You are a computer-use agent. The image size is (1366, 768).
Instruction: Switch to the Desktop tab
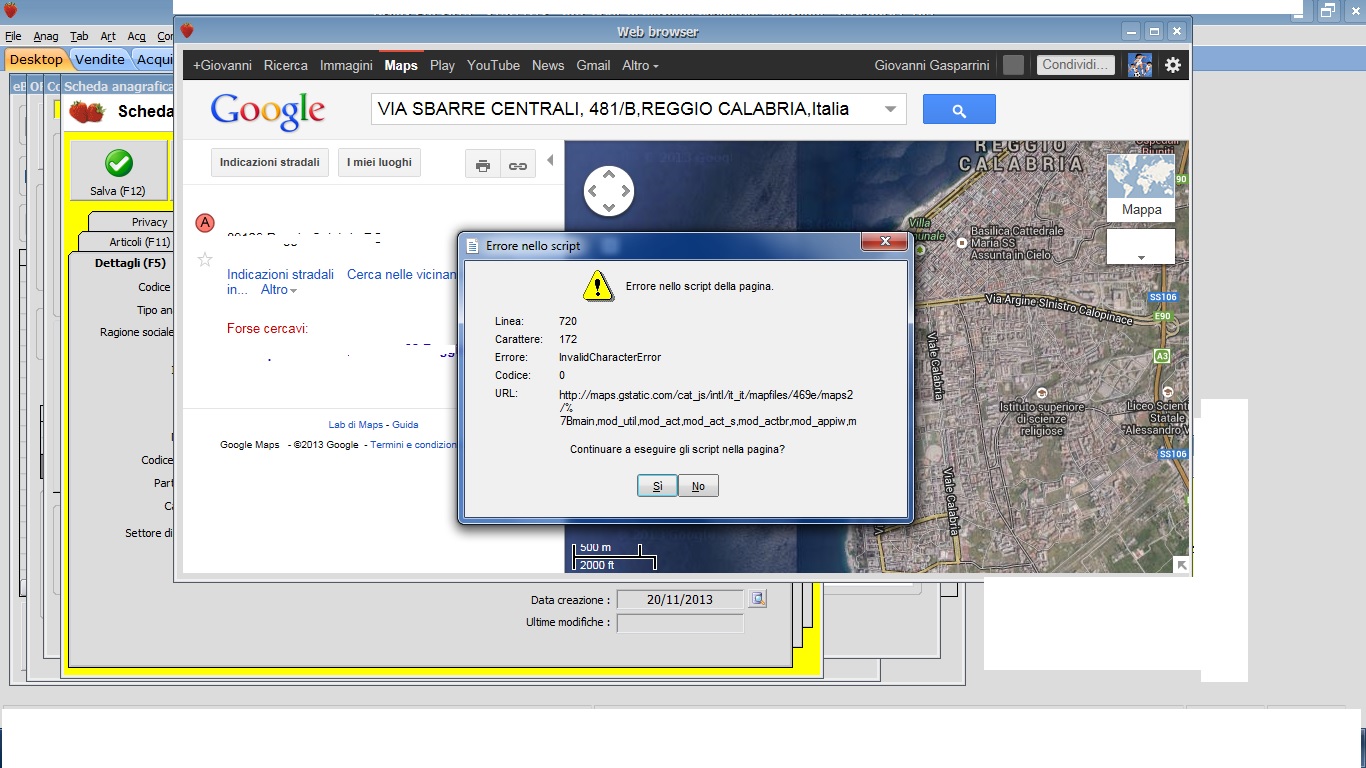pos(36,59)
